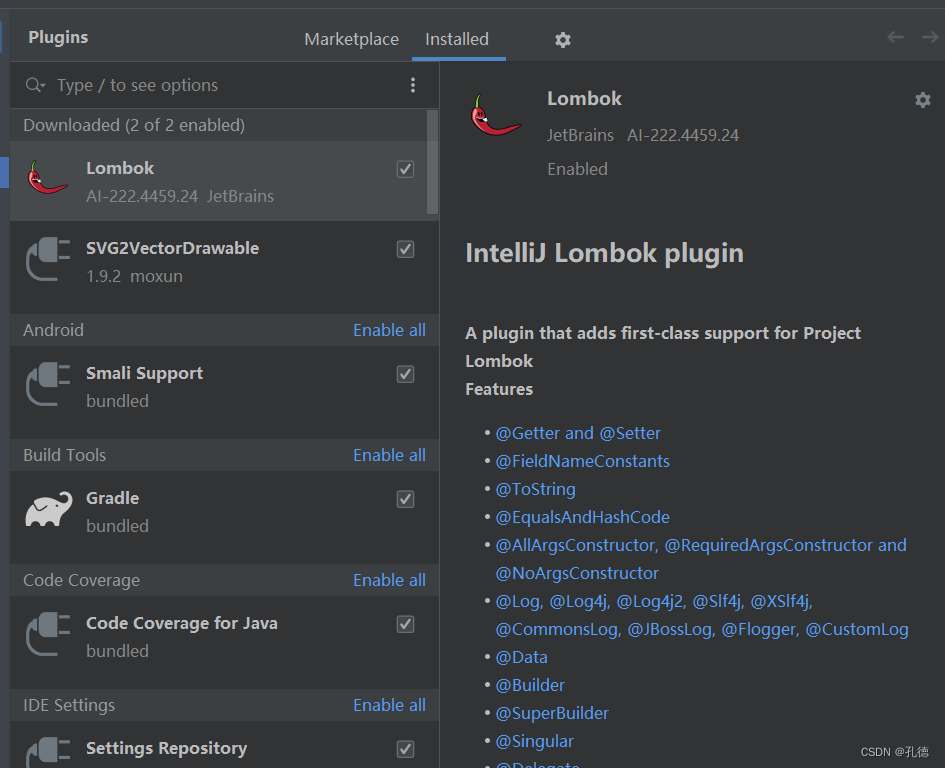Viewport: 945px width, 768px height.
Task: Open the @SuperBuilder link
Action: pyautogui.click(x=552, y=714)
